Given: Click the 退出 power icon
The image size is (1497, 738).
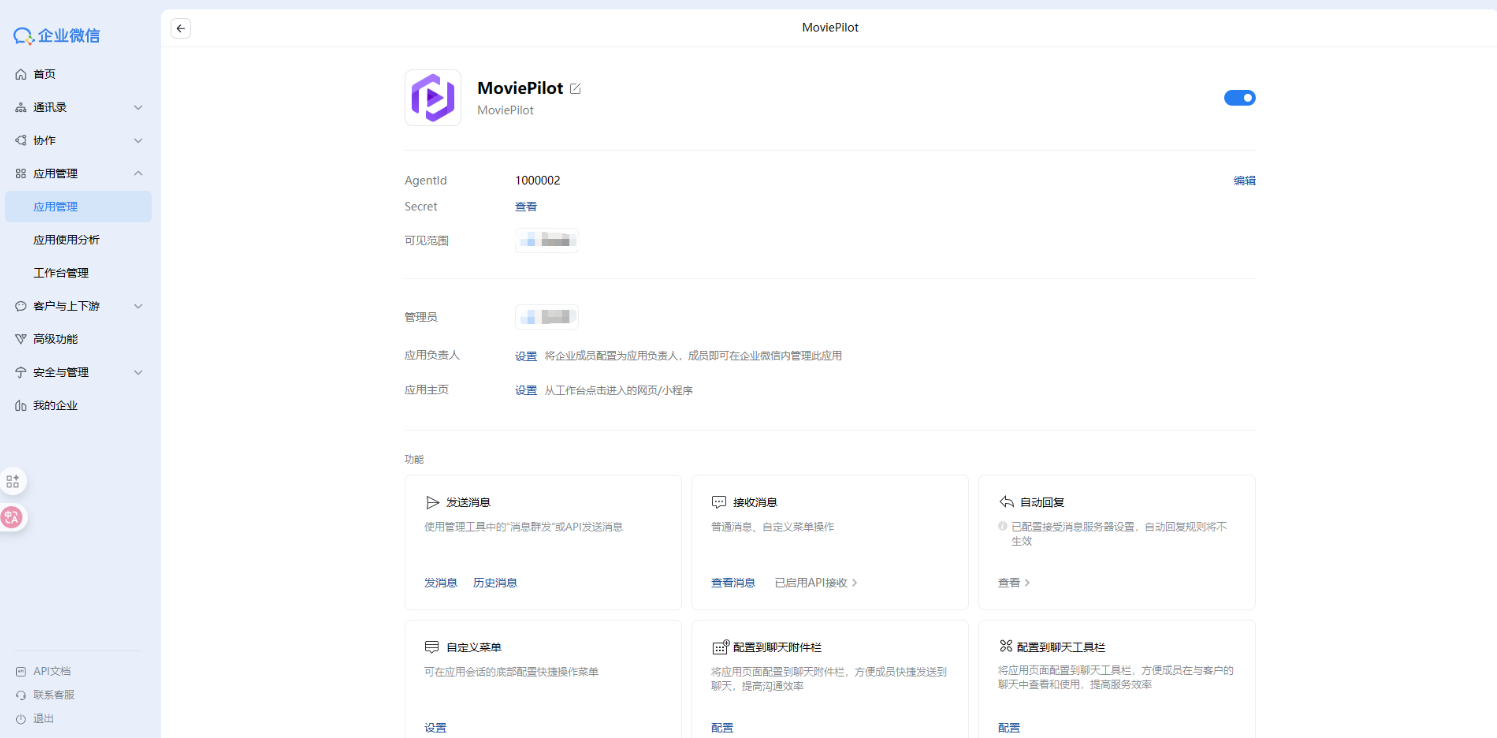Looking at the screenshot, I should coord(21,719).
